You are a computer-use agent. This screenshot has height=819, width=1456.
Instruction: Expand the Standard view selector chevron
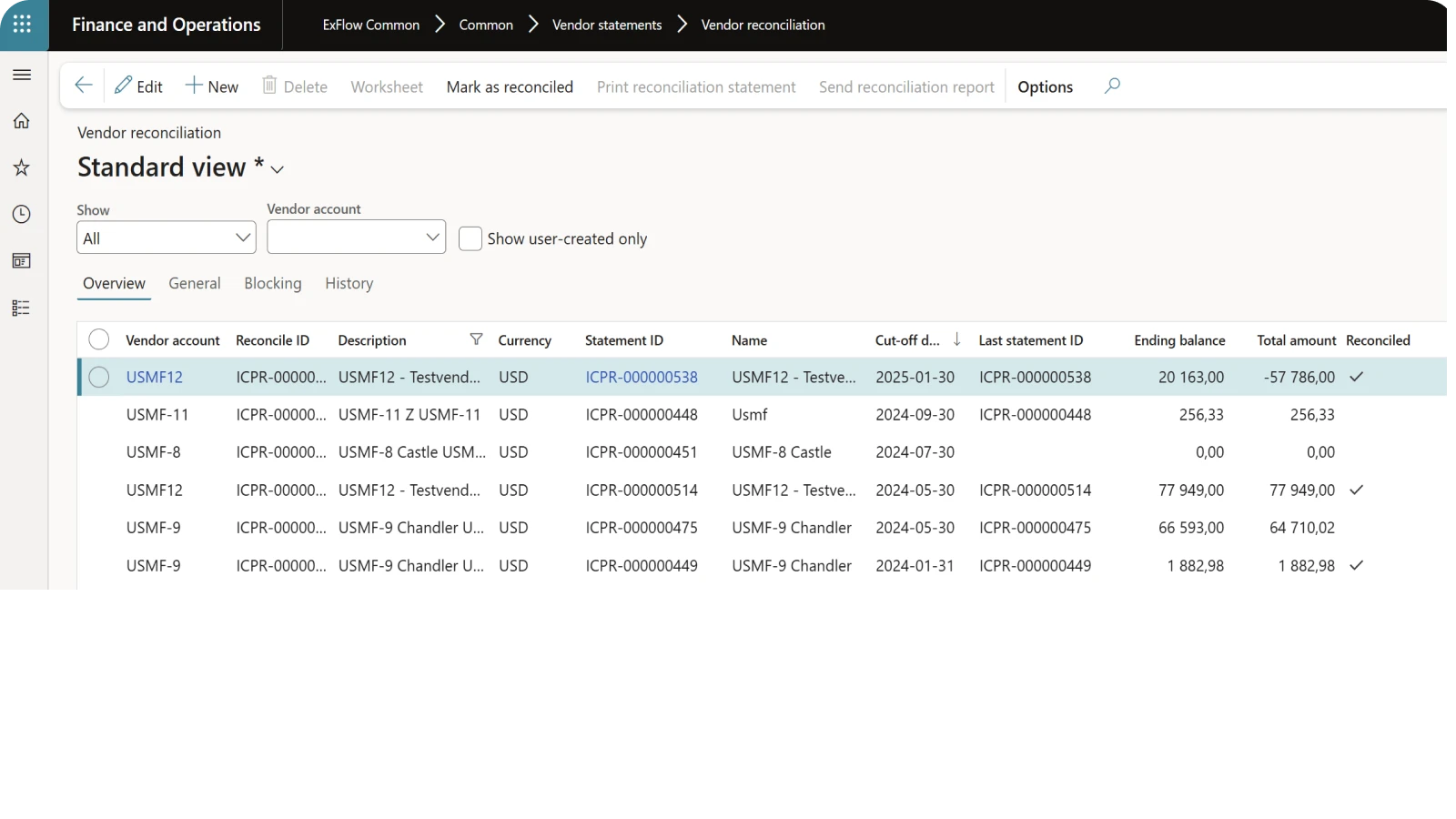278,169
